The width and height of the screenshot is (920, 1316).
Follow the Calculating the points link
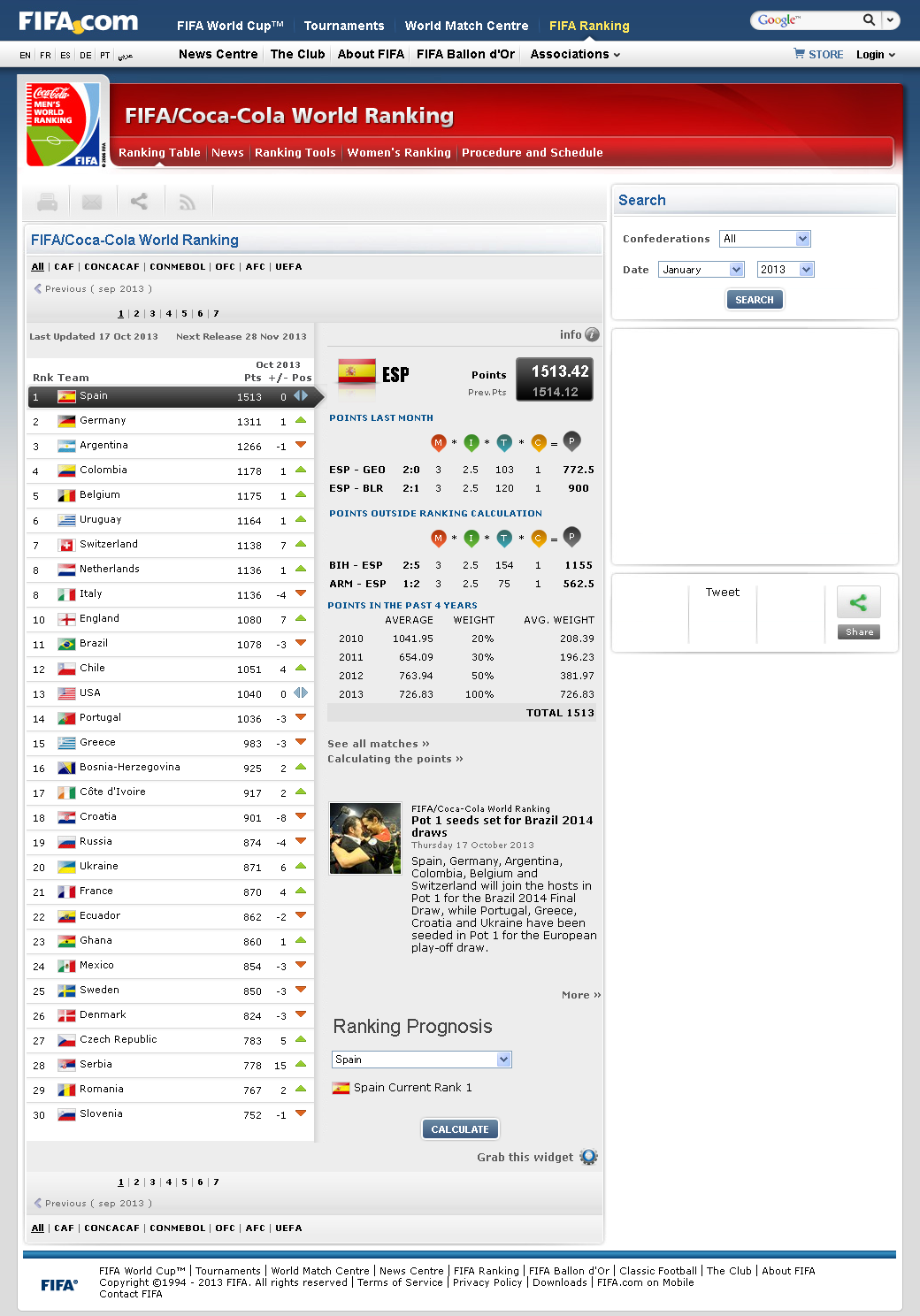pyautogui.click(x=395, y=759)
